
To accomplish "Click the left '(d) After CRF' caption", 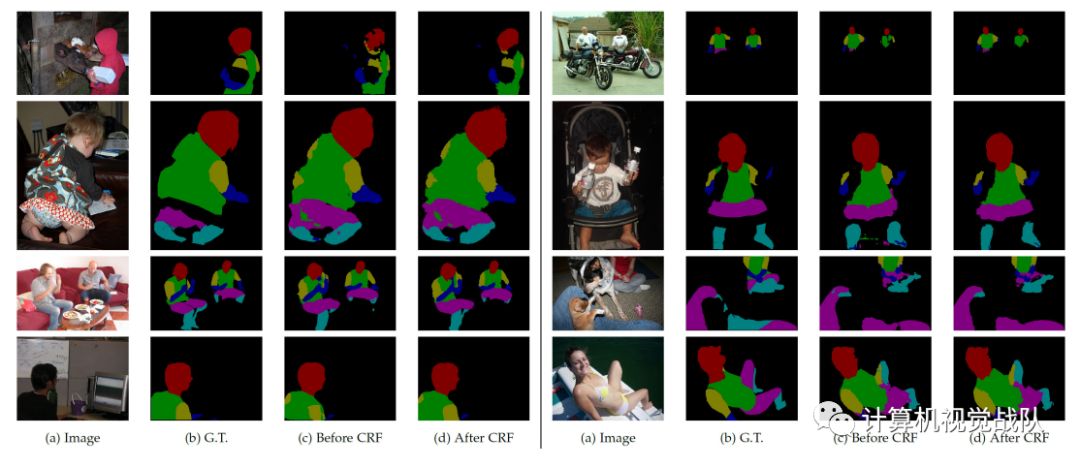I will coord(474,439).
